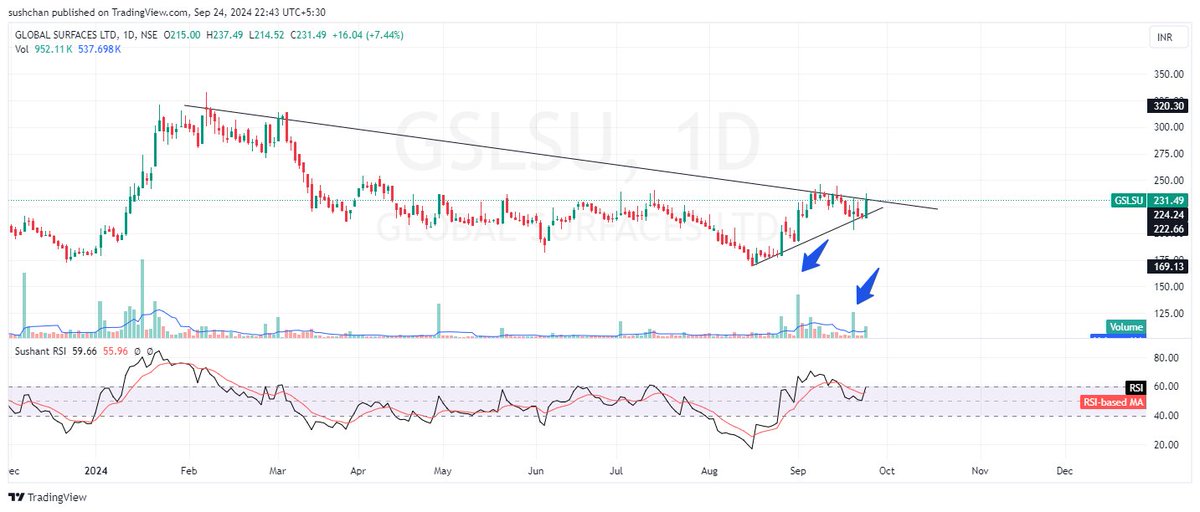The height and width of the screenshot is (512, 1200).
Task: Click the 80.00 RSI axis value
Action: [x=1167, y=357]
